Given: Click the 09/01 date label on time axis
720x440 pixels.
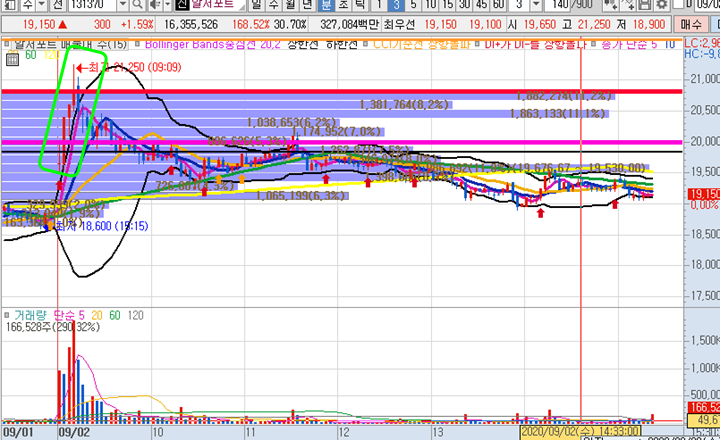Looking at the screenshot, I should 17,433.
